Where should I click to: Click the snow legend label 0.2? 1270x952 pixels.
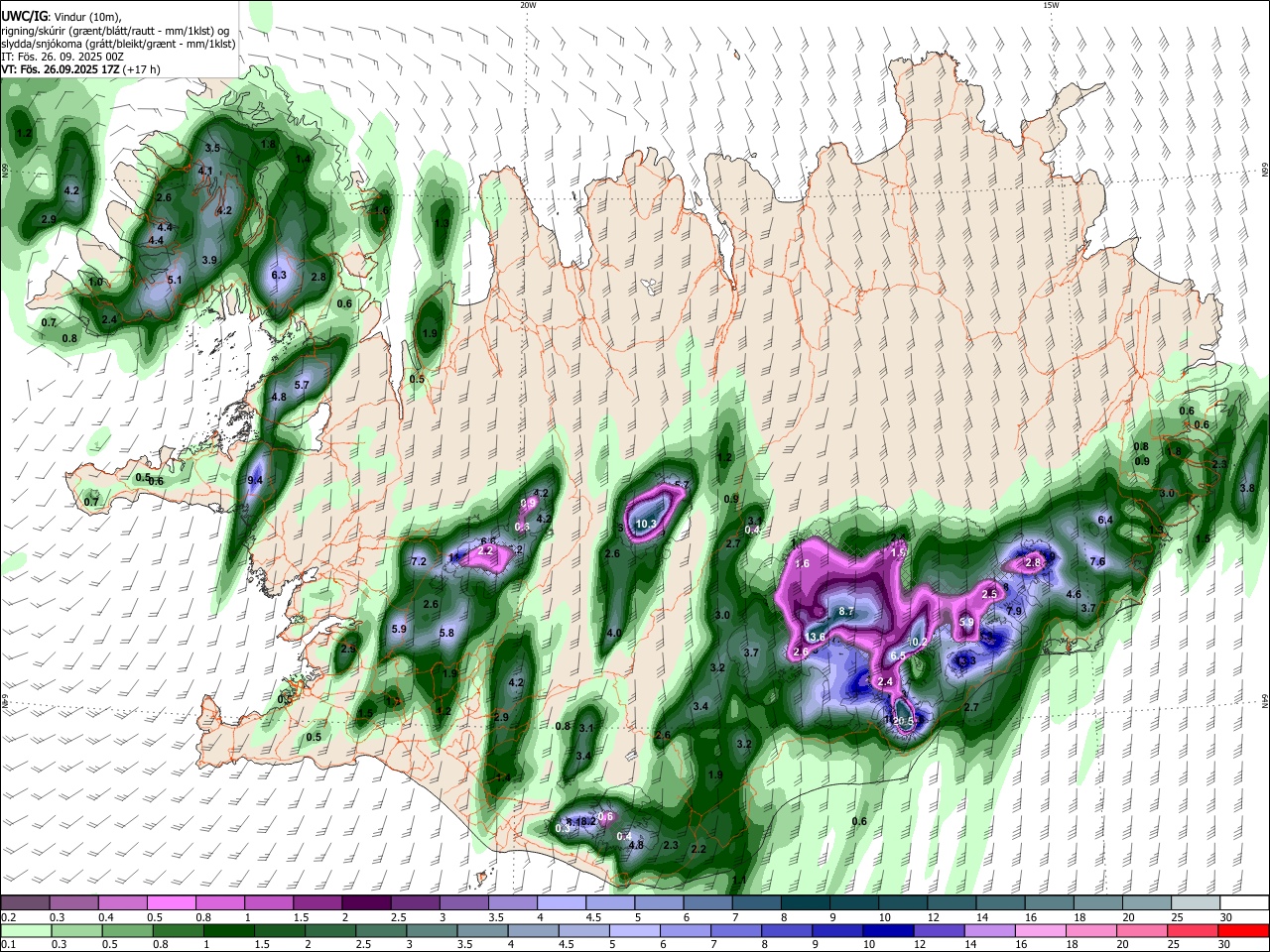[x=9, y=917]
